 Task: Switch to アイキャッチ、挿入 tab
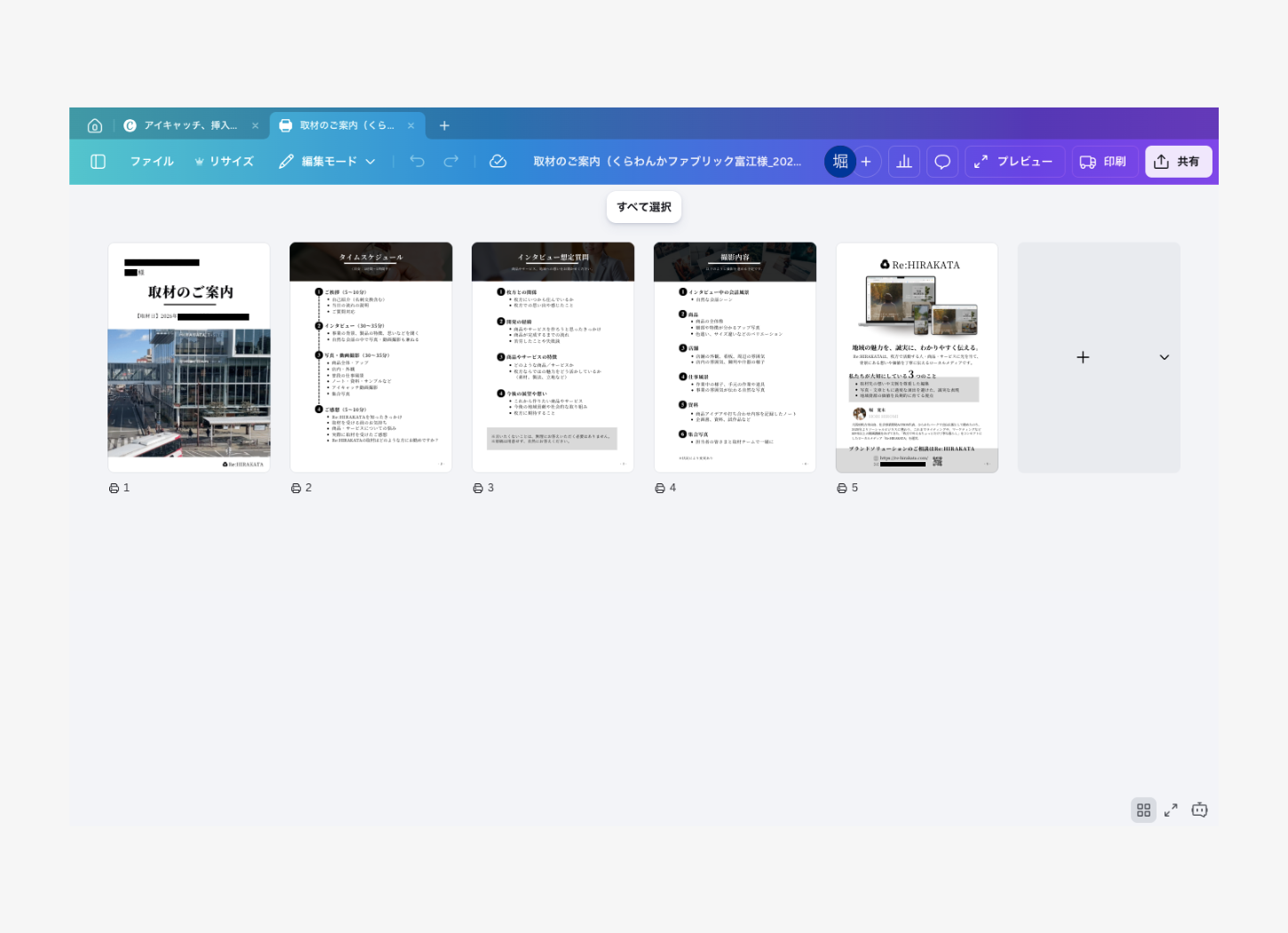[x=190, y=126]
